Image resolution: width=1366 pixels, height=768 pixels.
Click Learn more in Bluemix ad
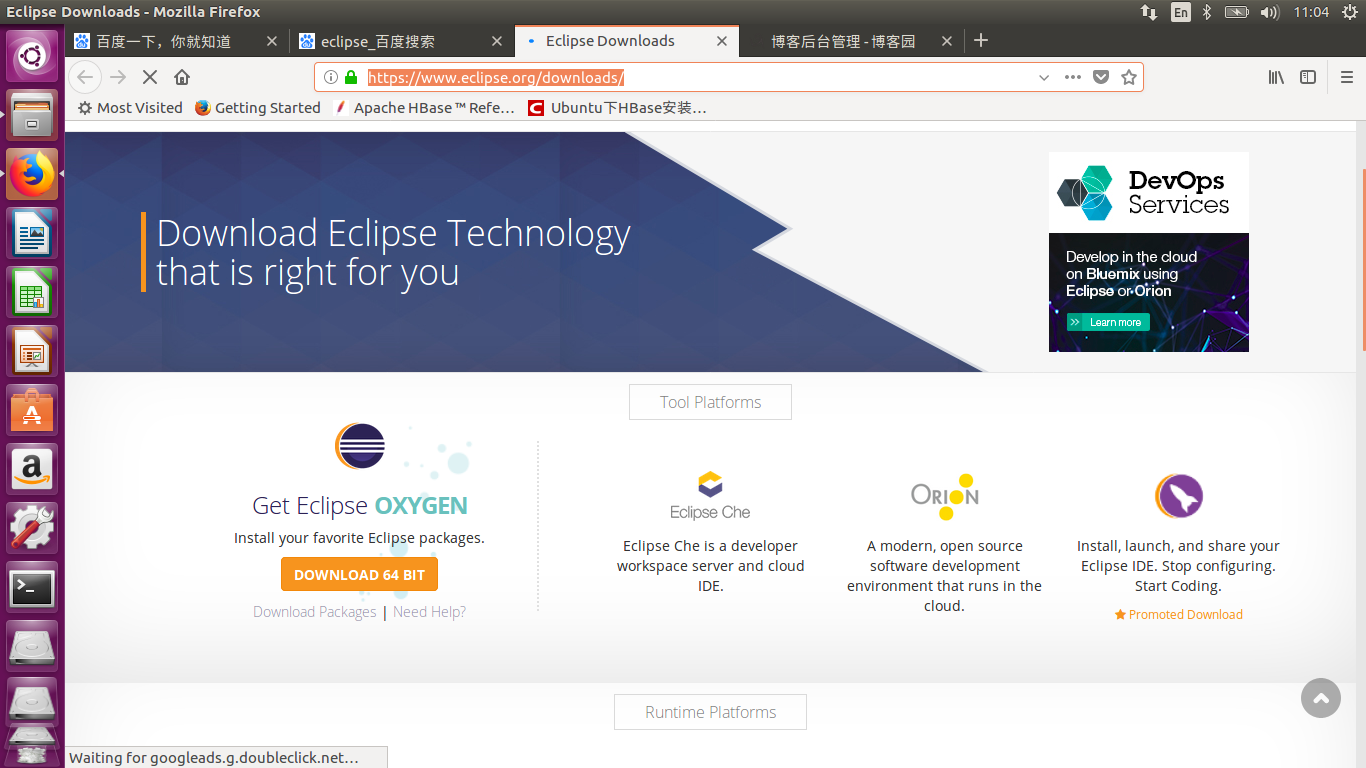pyautogui.click(x=1108, y=322)
